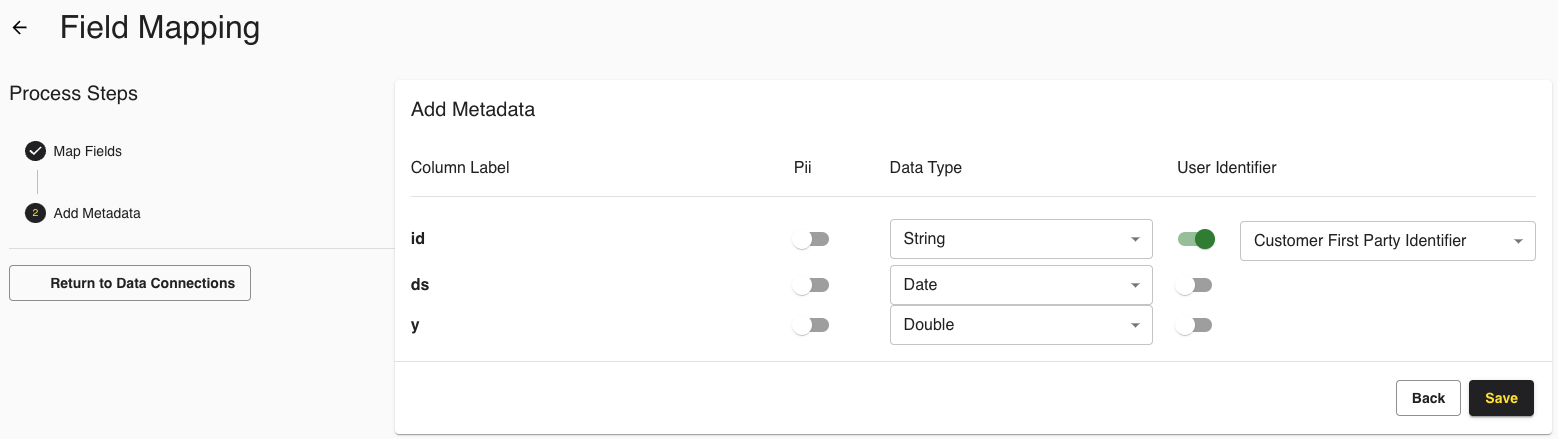This screenshot has height=439, width=1558.
Task: Click the Customer First Party Identifier arrow
Action: [x=1518, y=241]
